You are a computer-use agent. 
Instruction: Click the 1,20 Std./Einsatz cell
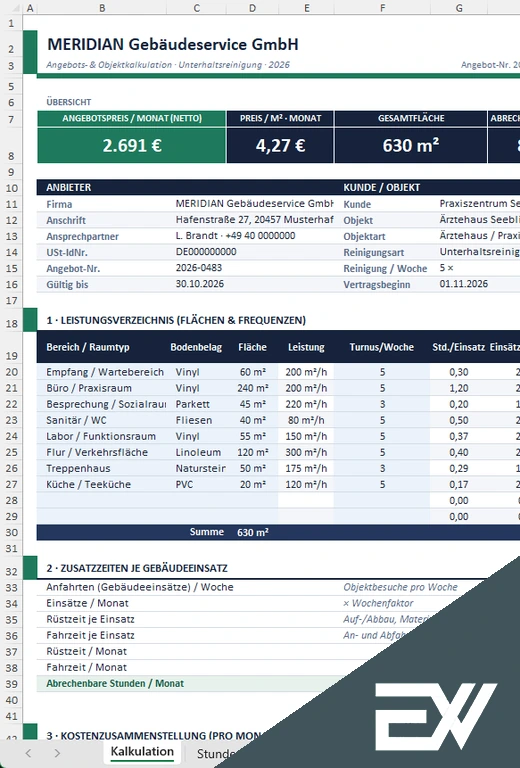459,388
